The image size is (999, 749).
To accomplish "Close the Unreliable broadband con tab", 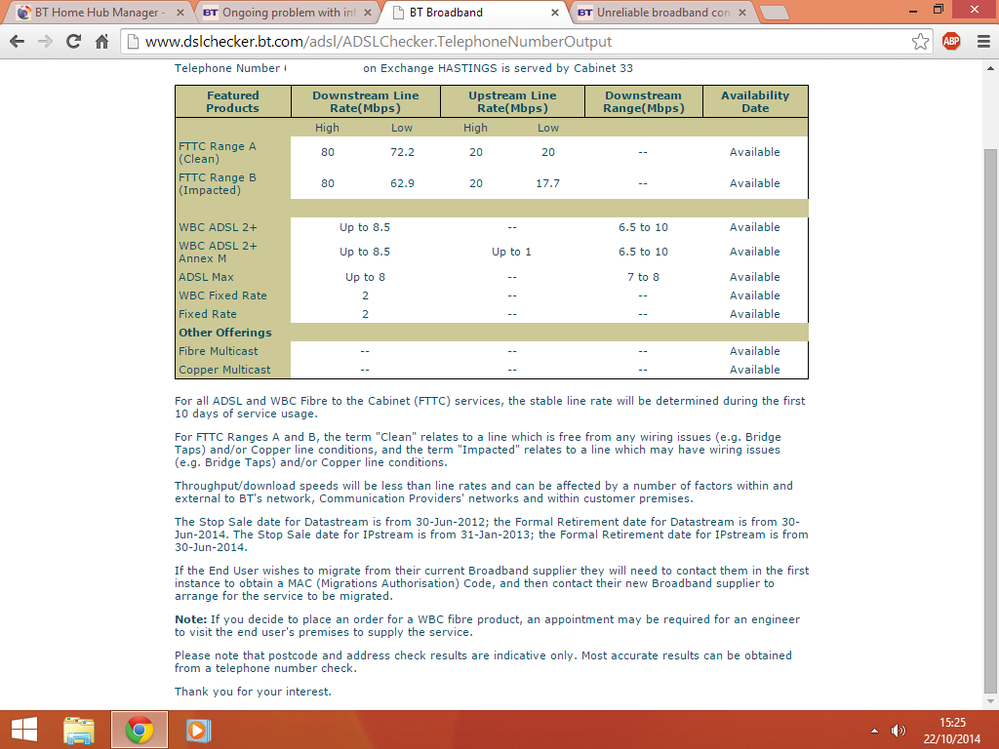I will pos(742,12).
